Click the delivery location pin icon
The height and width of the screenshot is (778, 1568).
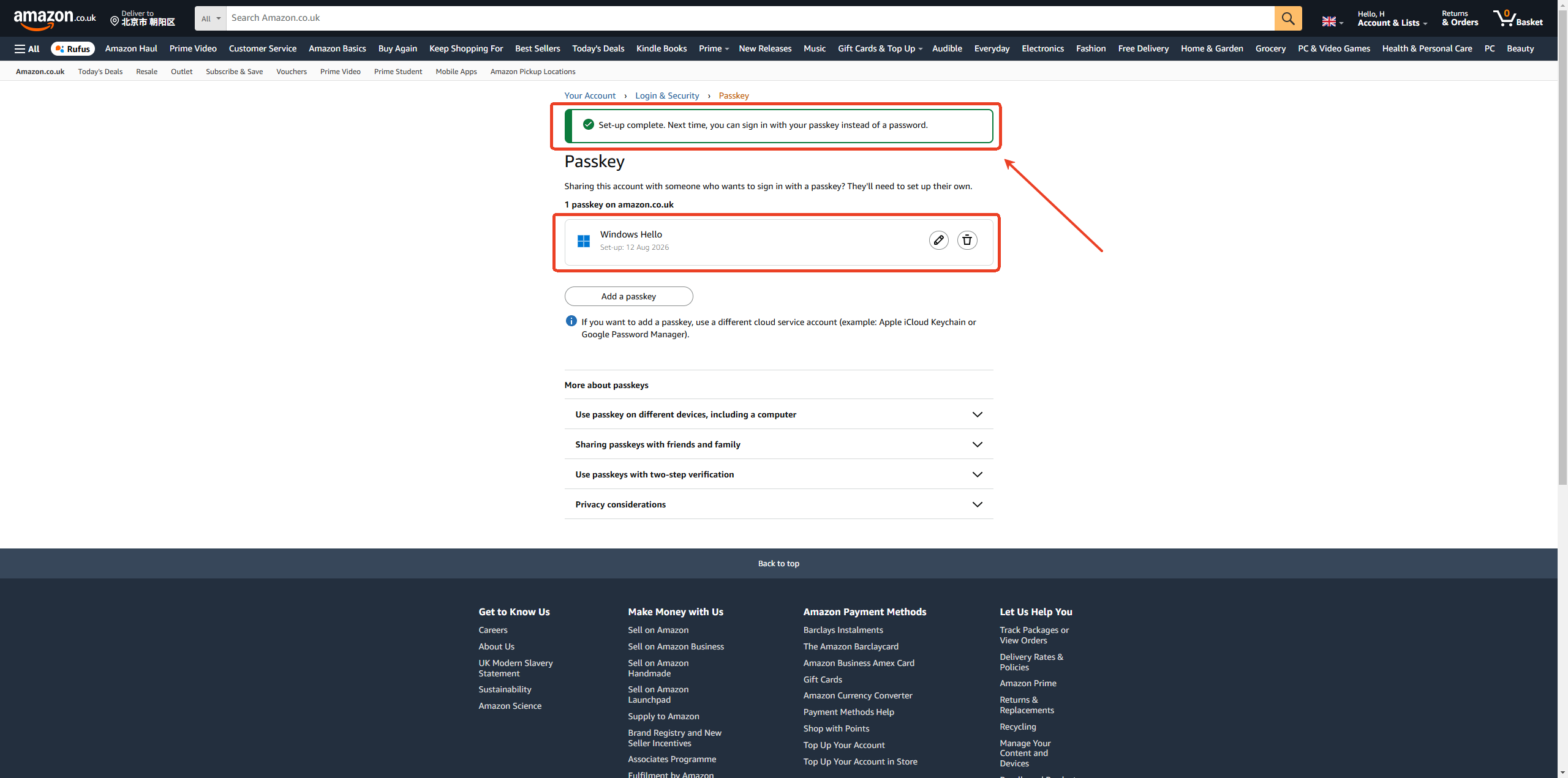115,21
